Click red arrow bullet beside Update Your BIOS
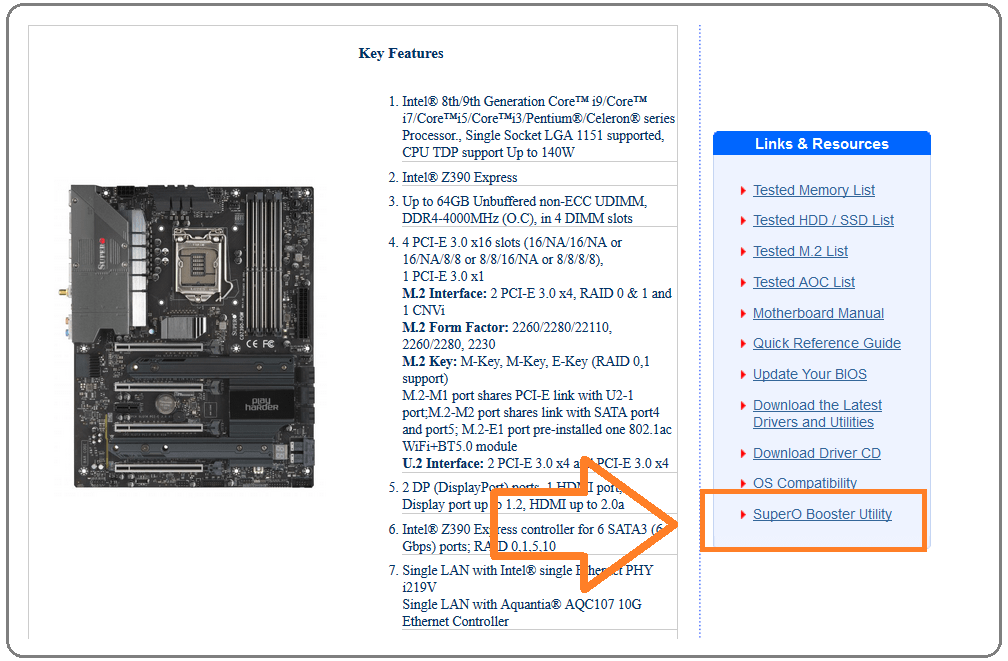Viewport: 1008px width, 661px height. coord(743,375)
